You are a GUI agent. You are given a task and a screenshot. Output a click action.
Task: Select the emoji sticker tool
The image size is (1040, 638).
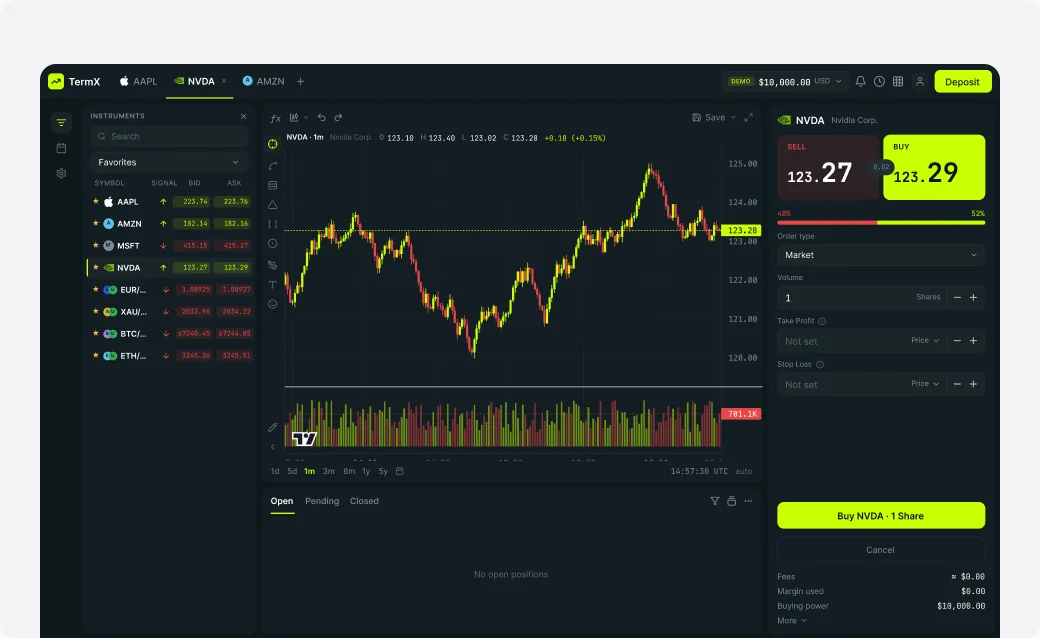point(273,304)
